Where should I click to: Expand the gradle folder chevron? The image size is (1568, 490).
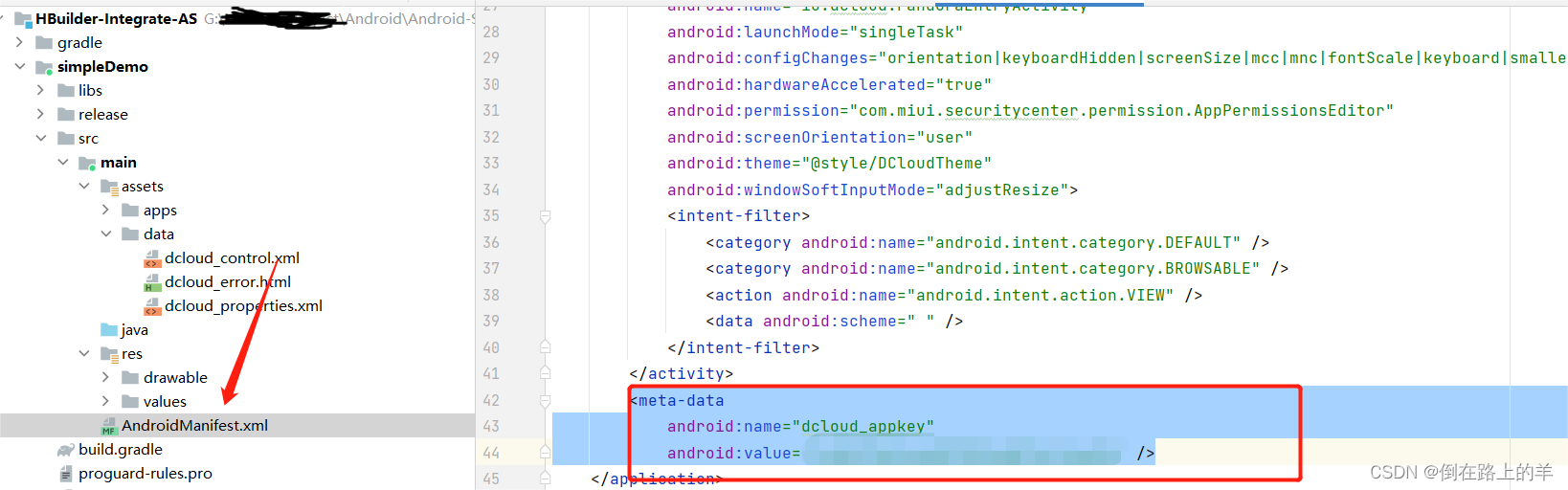coord(19,42)
